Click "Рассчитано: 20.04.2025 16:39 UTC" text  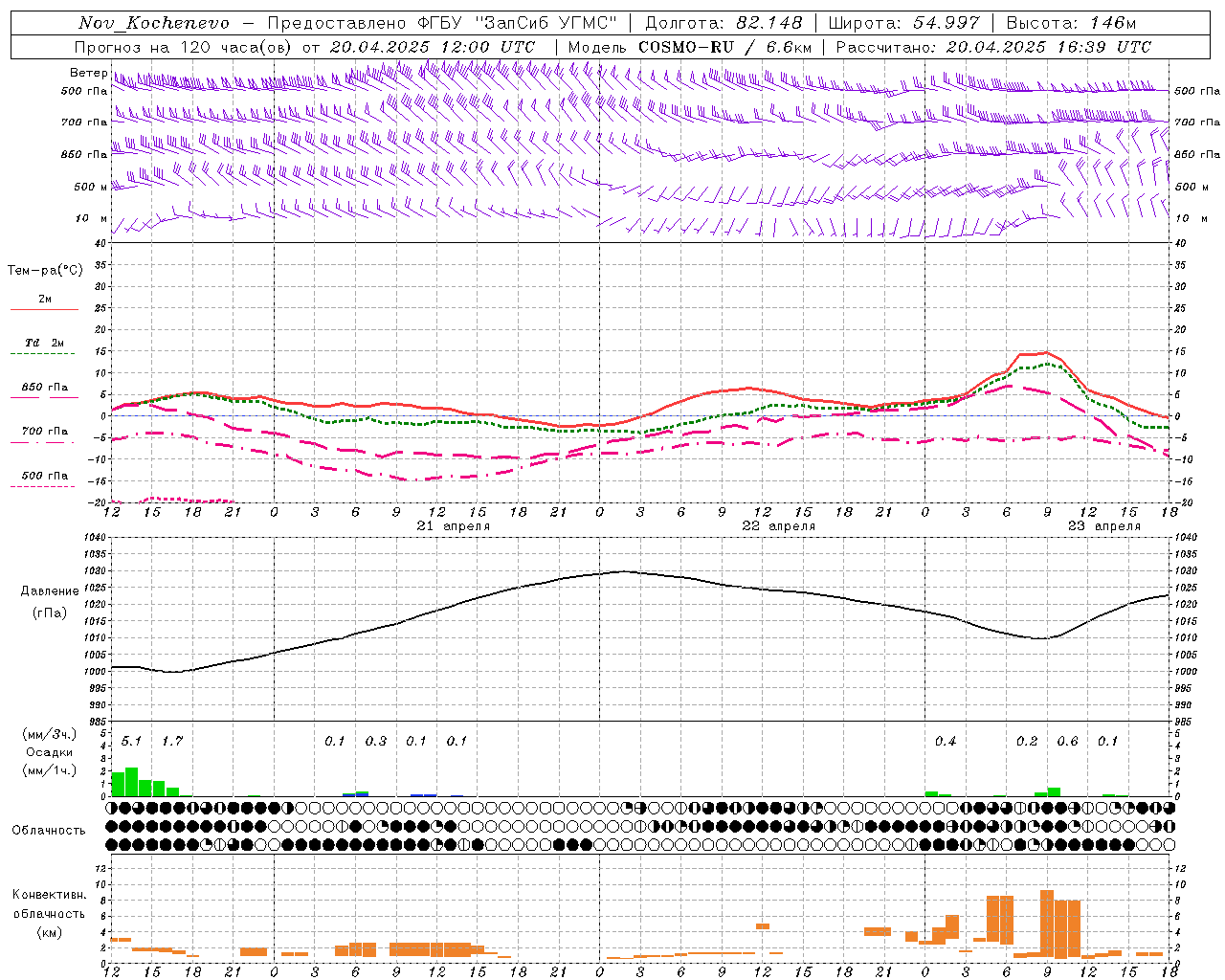coord(993,47)
